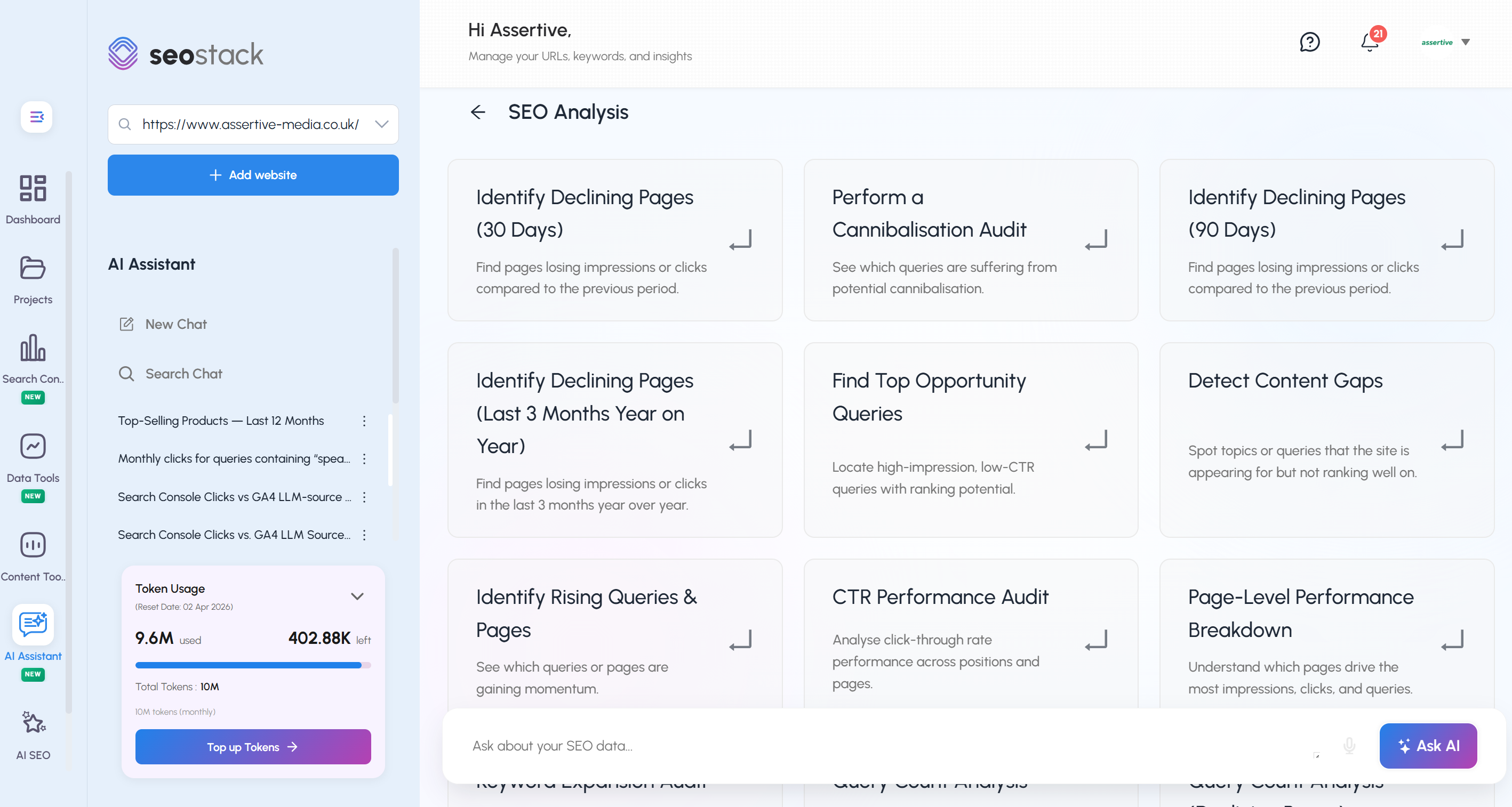
Task: Click the Ask about your SEO data field
Action: pyautogui.click(x=822, y=745)
